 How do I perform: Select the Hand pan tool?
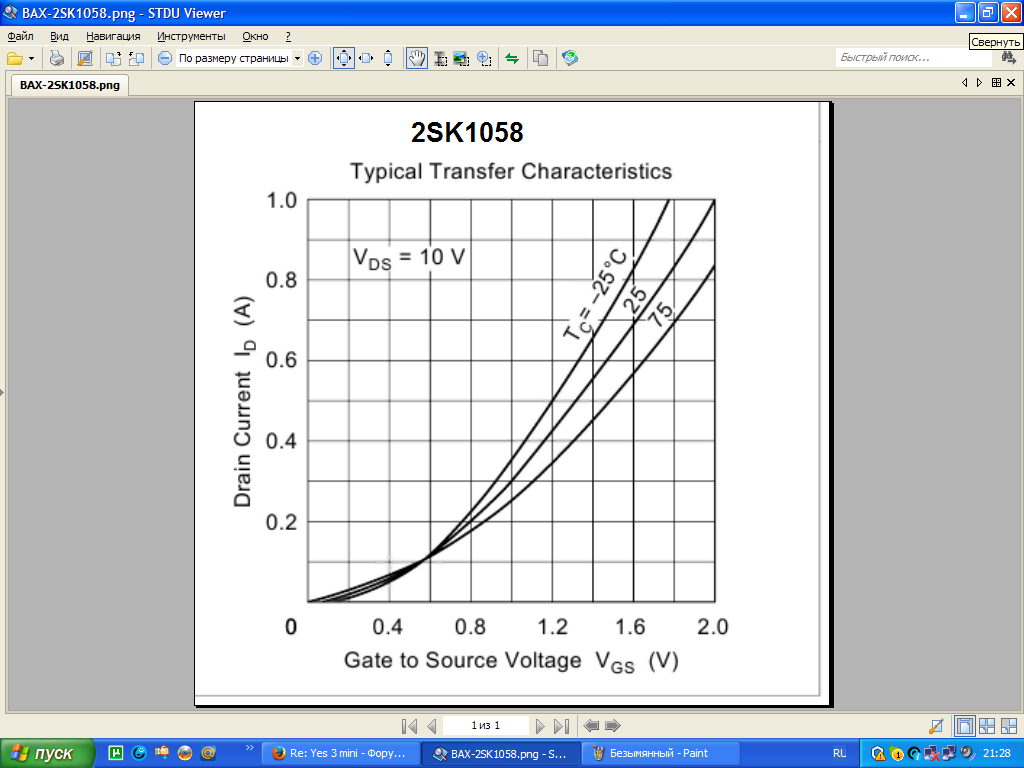417,59
